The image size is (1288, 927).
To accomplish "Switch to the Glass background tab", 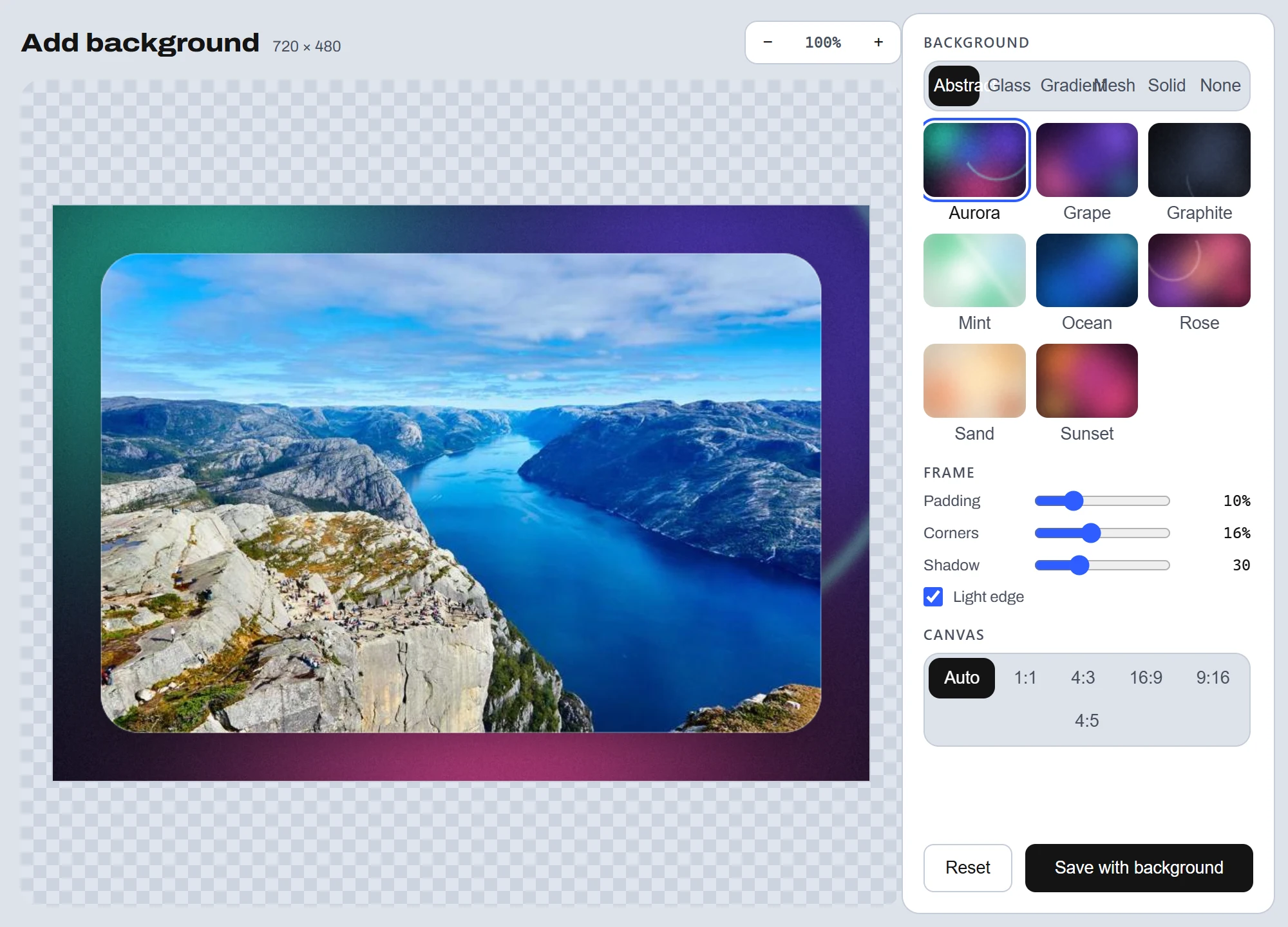I will (x=1009, y=86).
